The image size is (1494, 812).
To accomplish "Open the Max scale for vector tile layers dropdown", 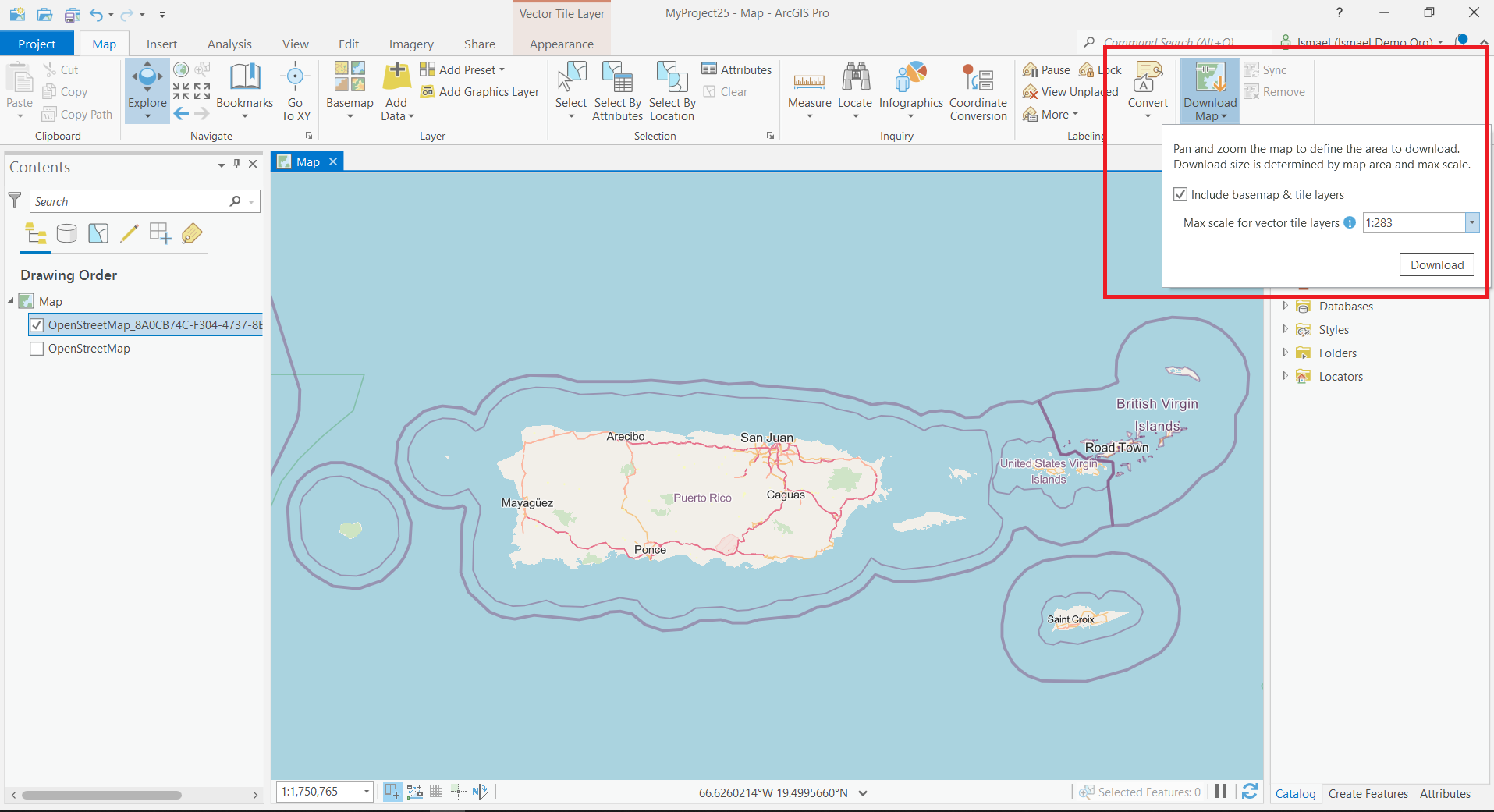I will coord(1471,223).
